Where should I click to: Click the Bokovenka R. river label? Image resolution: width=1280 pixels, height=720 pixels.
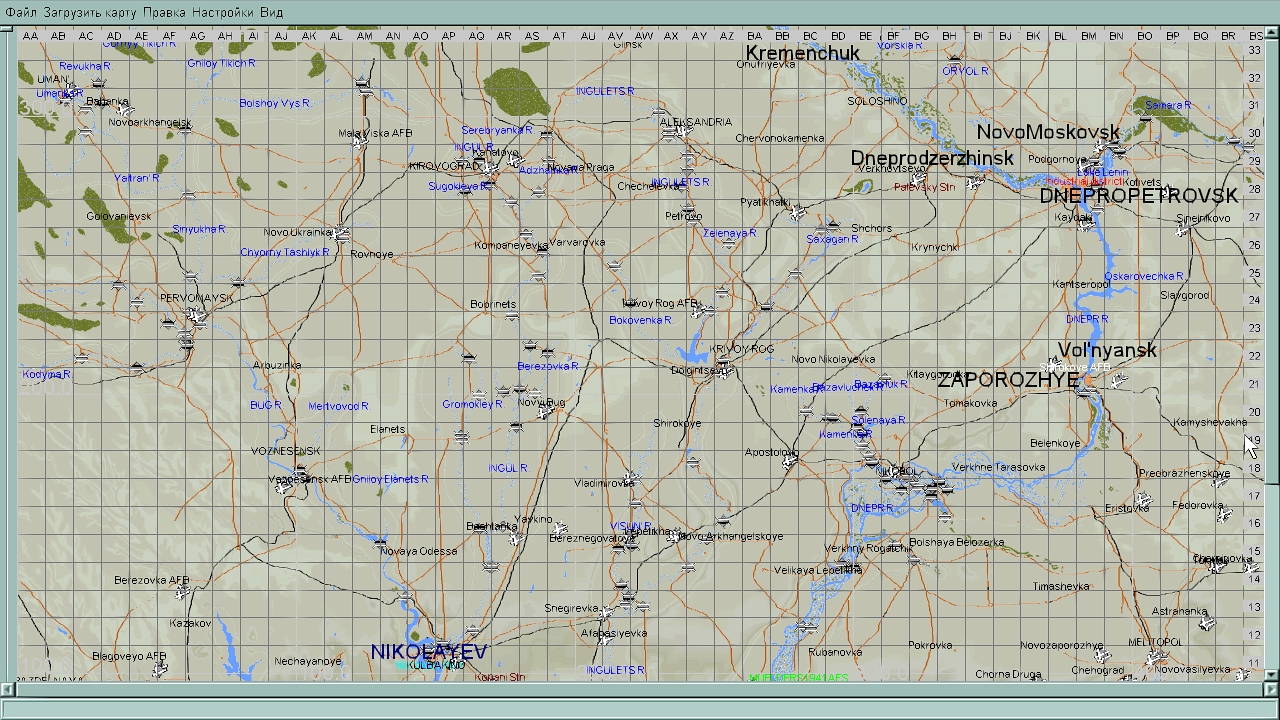(640, 320)
